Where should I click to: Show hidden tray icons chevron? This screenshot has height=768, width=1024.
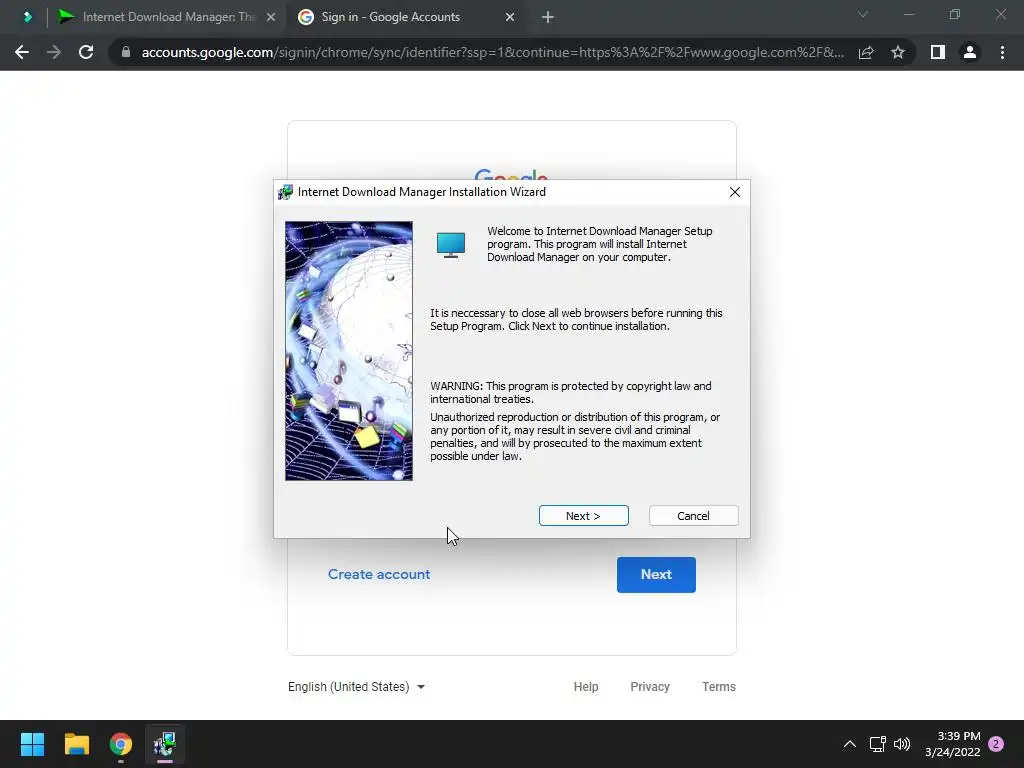tap(850, 744)
